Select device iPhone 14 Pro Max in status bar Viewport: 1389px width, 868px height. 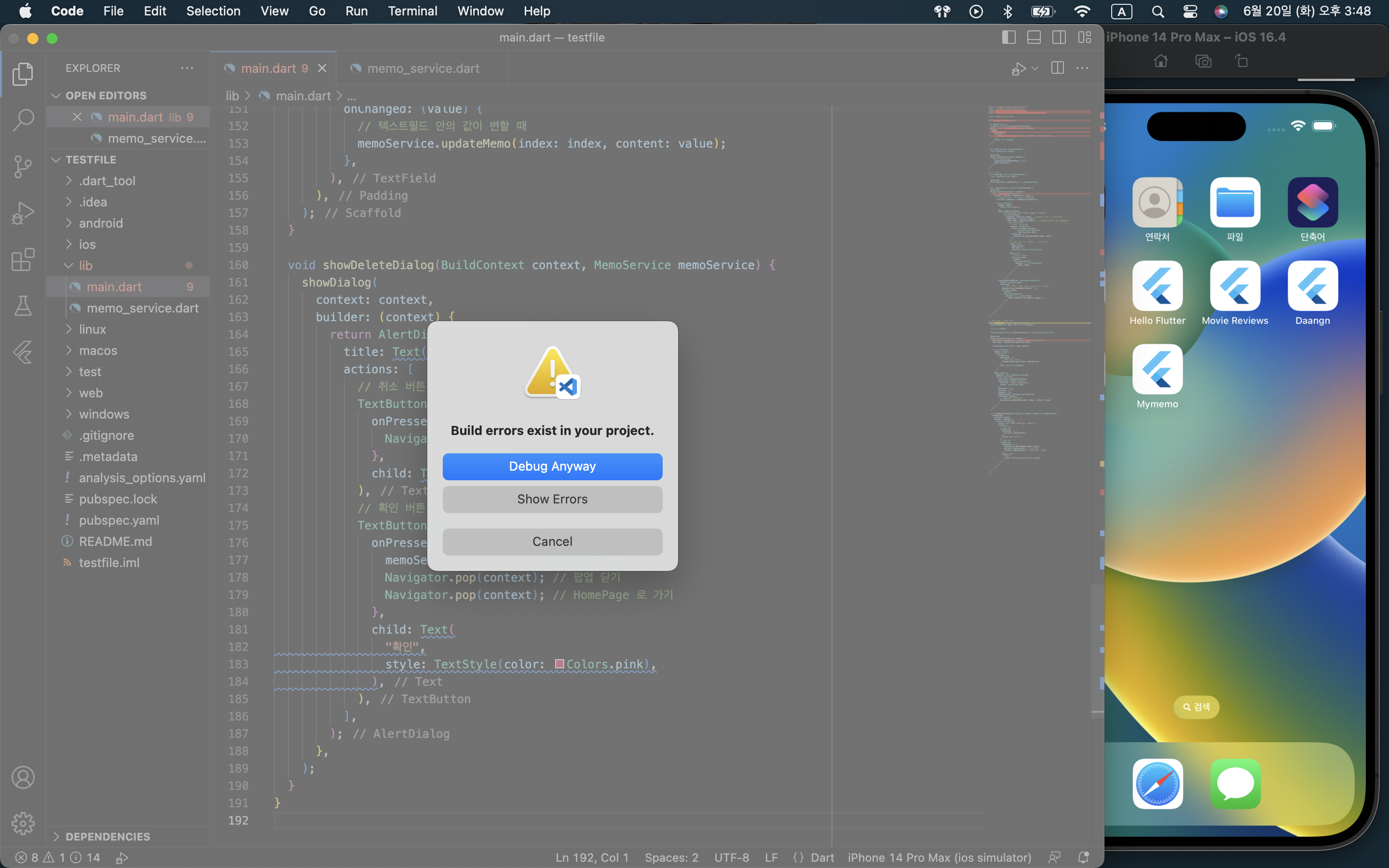point(939,858)
